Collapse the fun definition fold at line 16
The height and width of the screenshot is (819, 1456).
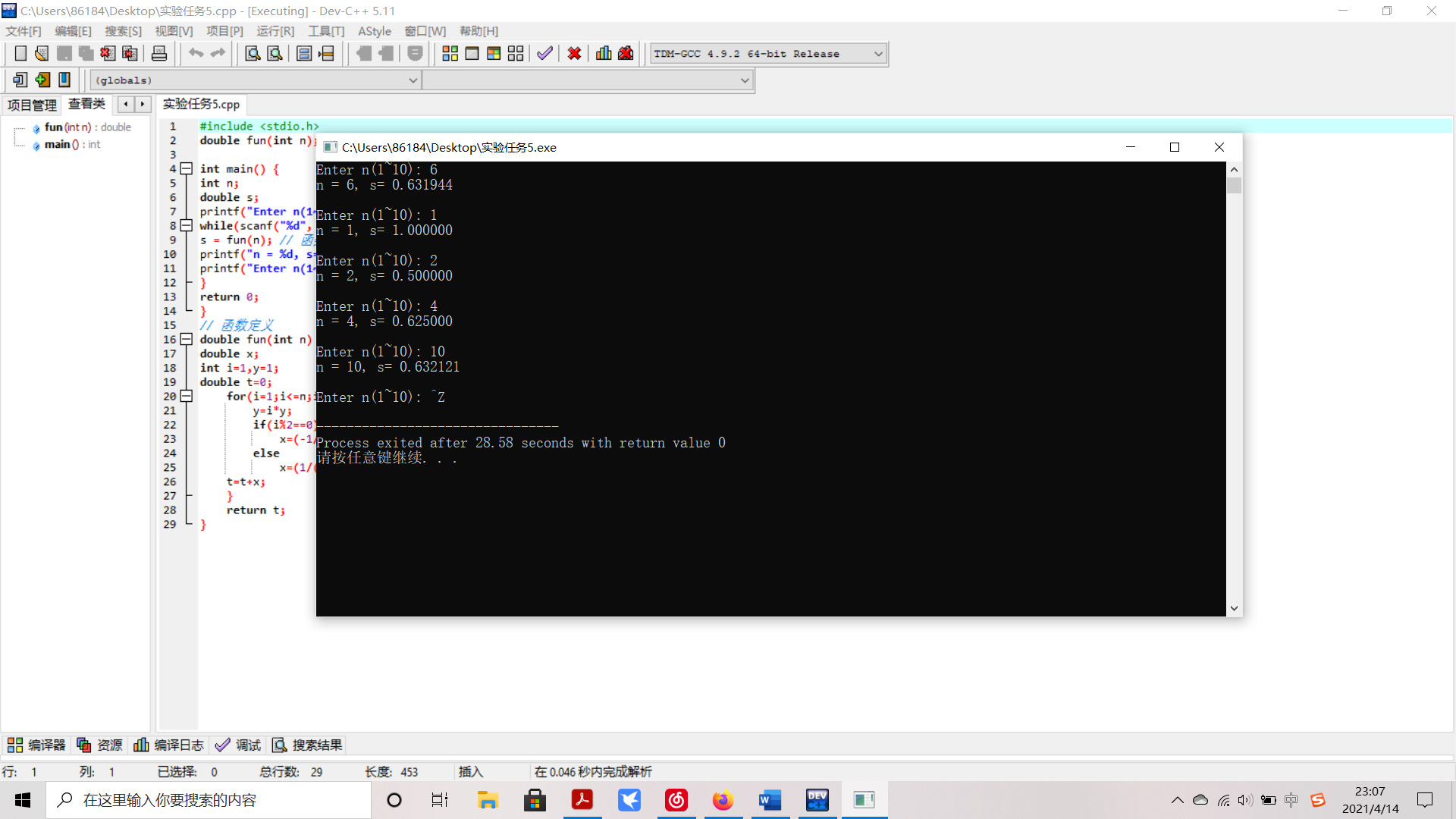point(186,339)
